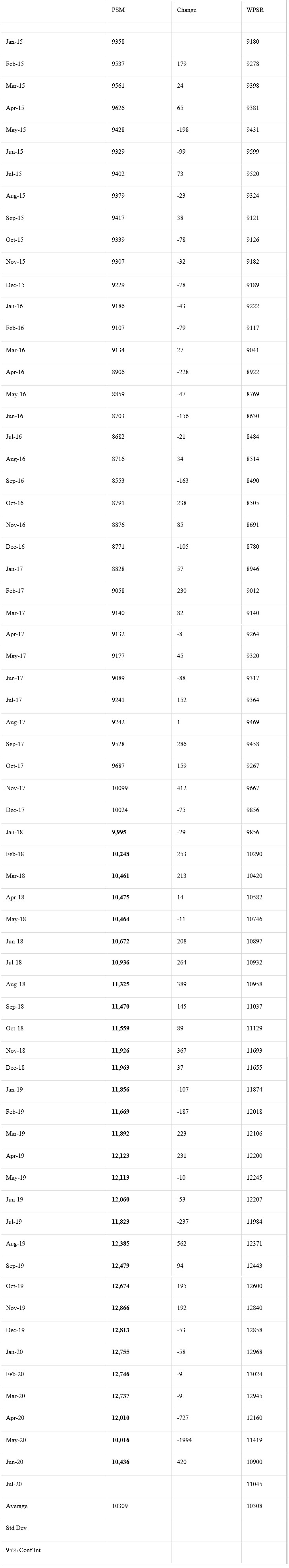Image resolution: width=289 pixels, height=1568 pixels.
Task: Select the WPSR value 9599 for Jun-15
Action: pyautogui.click(x=252, y=152)
